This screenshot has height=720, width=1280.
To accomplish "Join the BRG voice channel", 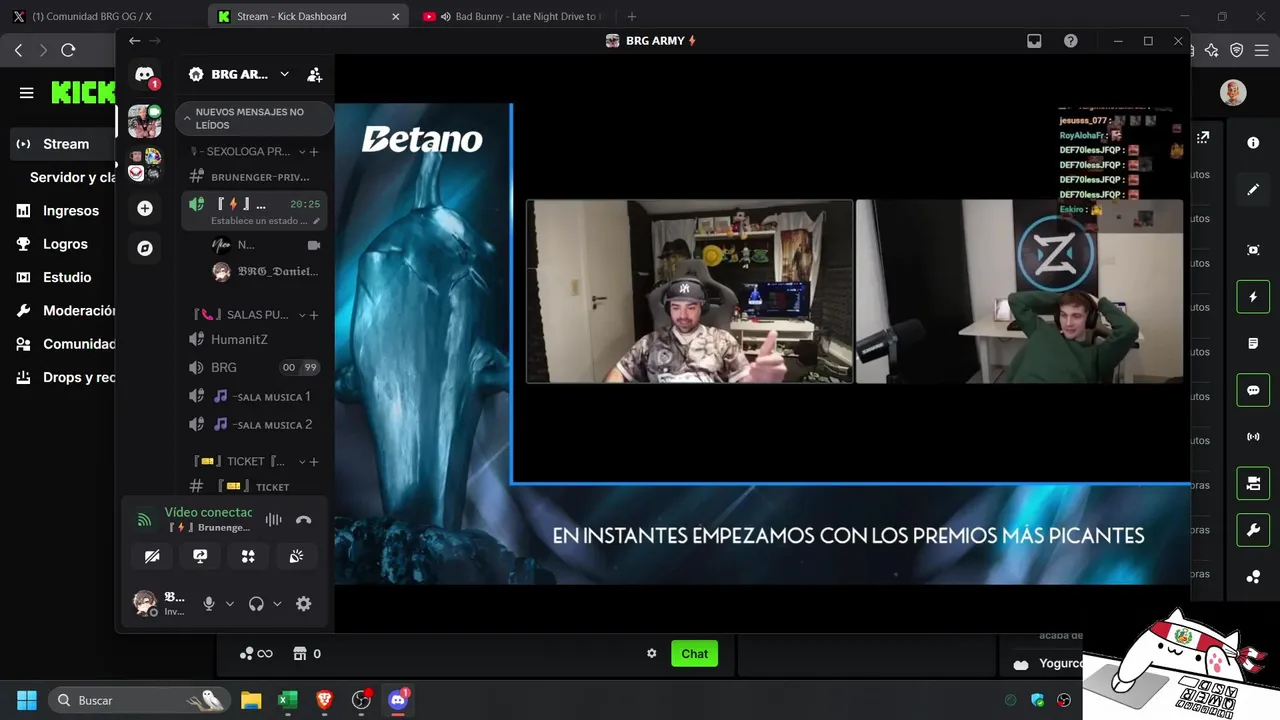I will point(254,368).
